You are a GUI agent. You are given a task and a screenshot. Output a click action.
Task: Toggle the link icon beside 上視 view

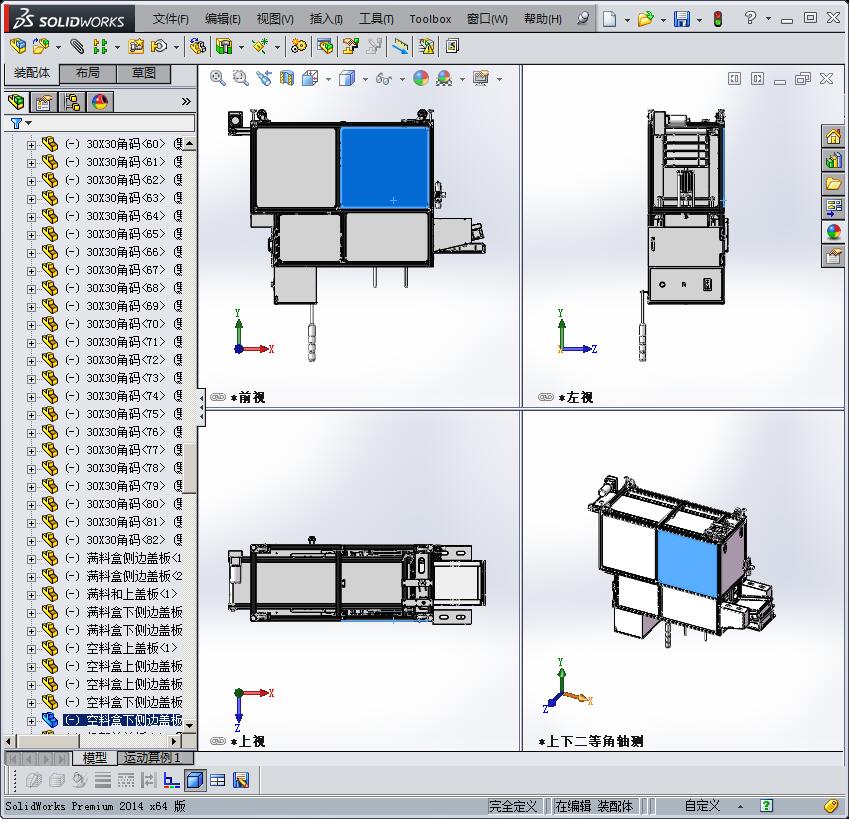pos(218,741)
